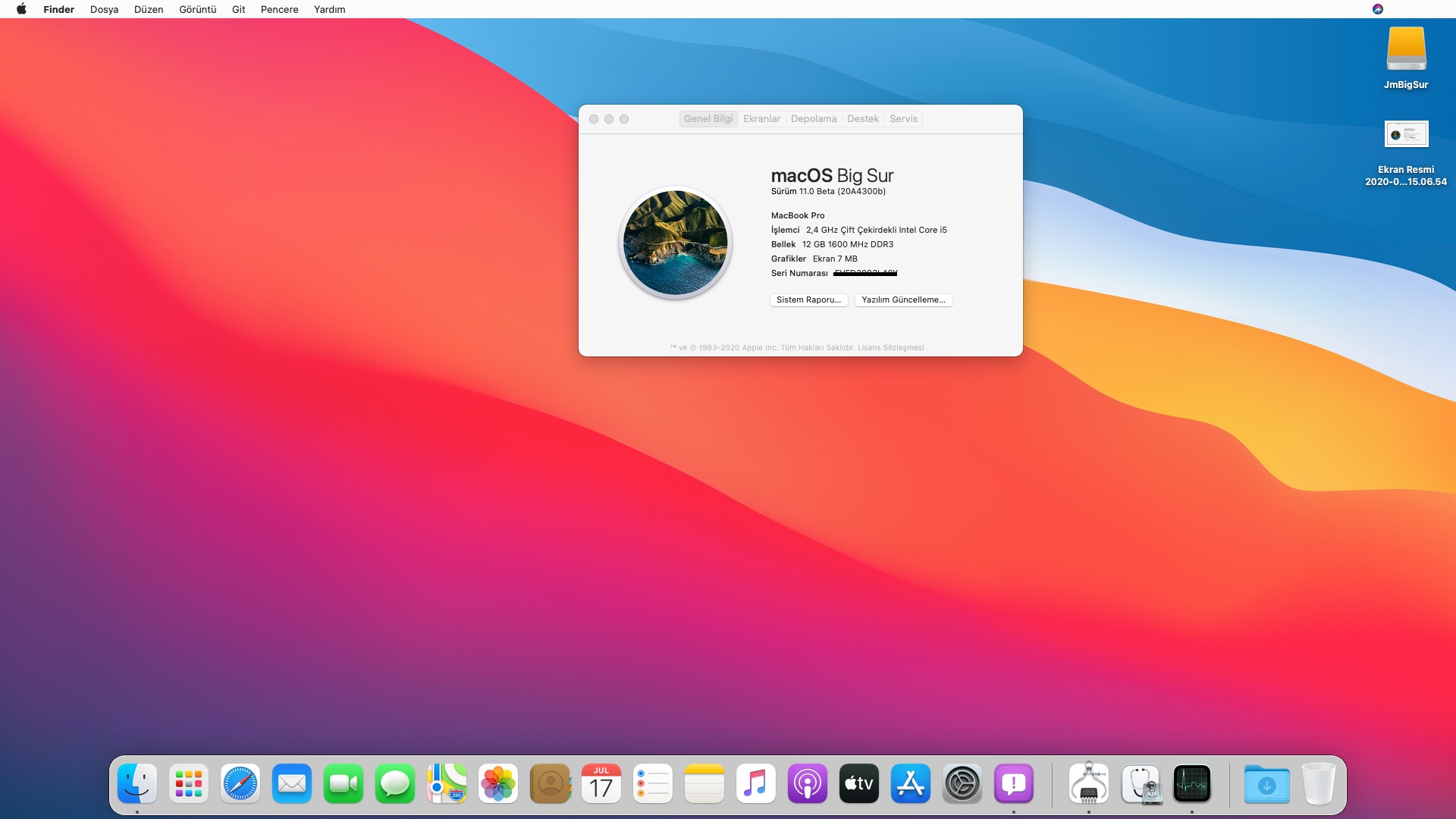Open the App Store icon
The width and height of the screenshot is (1456, 819).
(x=910, y=784)
